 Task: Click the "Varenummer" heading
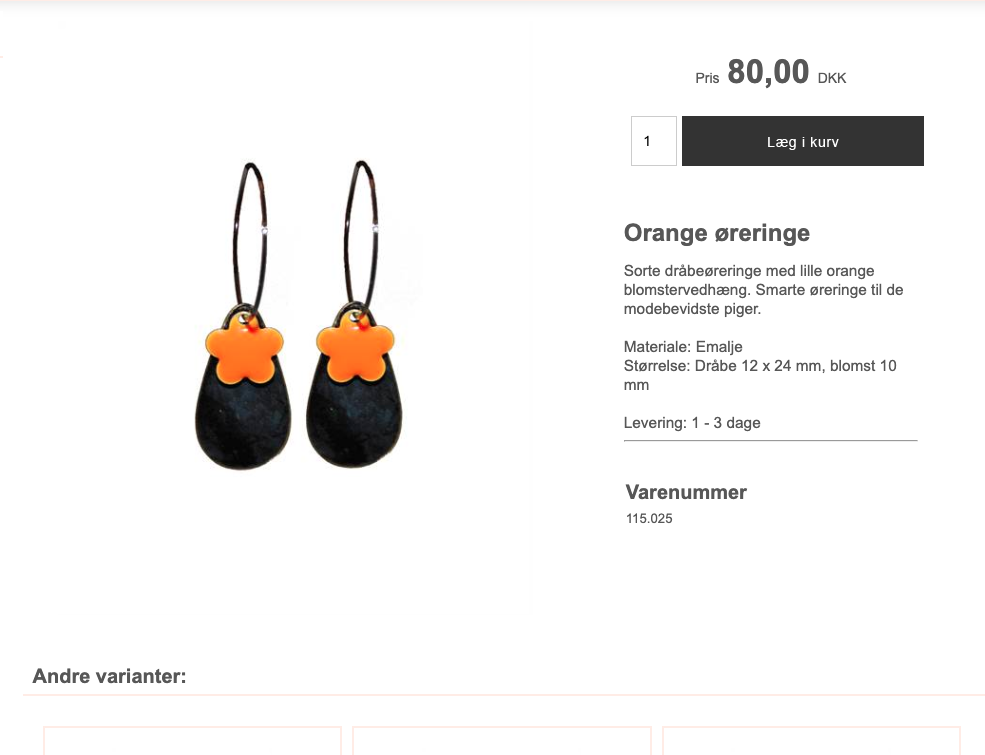[686, 492]
